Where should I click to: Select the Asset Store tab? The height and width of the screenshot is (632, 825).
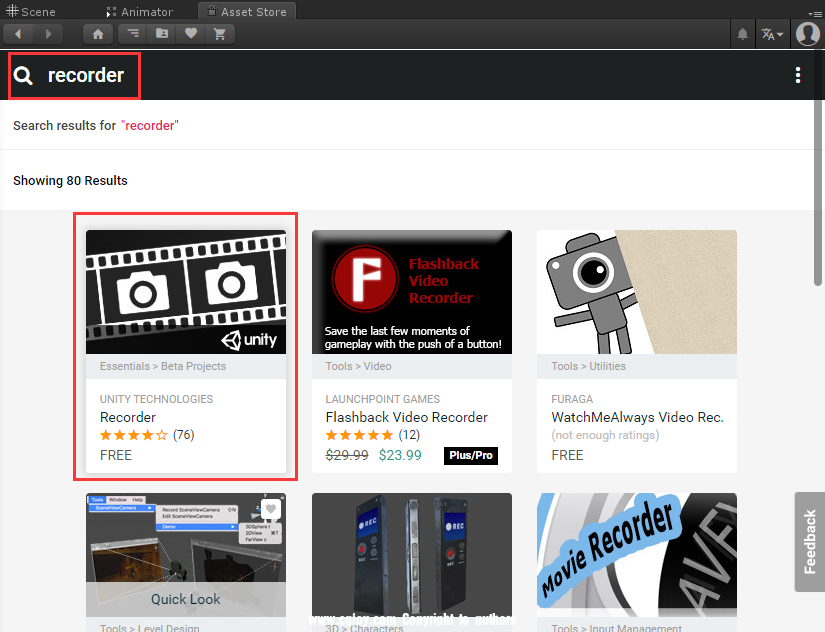click(247, 11)
